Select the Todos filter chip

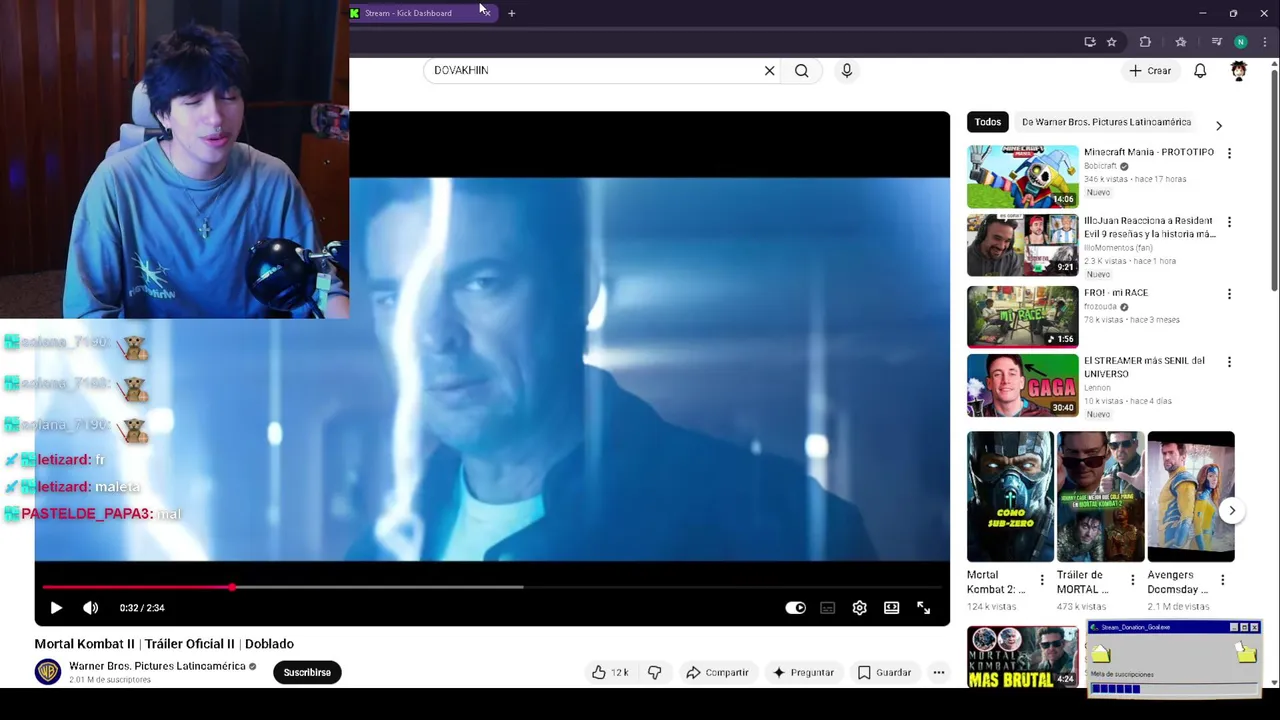pyautogui.click(x=987, y=122)
